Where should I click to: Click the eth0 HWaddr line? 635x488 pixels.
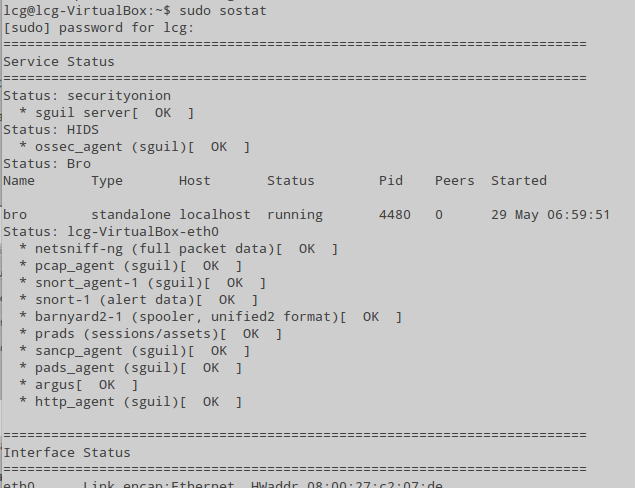coord(223,484)
